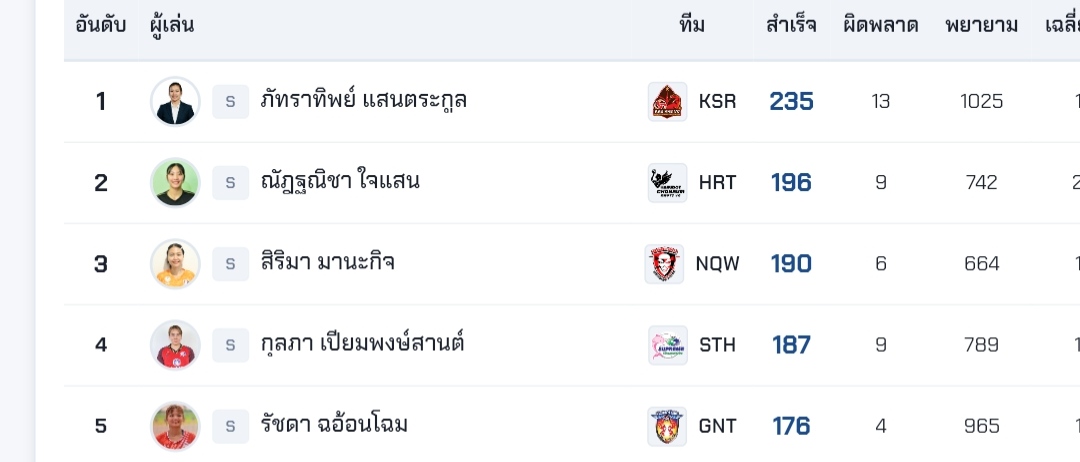Click the อันดับ column header
This screenshot has width=1080, height=462.
coord(100,25)
